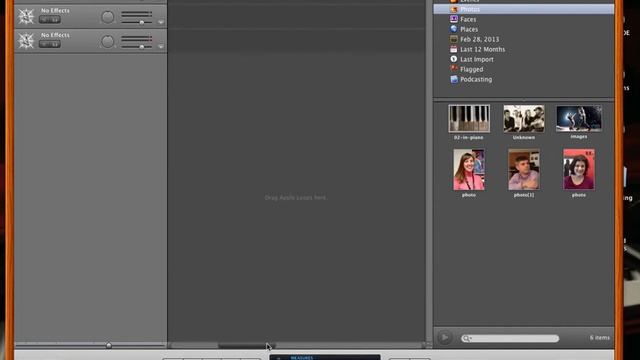Select the upper No Effects track icon
The height and width of the screenshot is (360, 640).
pos(26,16)
